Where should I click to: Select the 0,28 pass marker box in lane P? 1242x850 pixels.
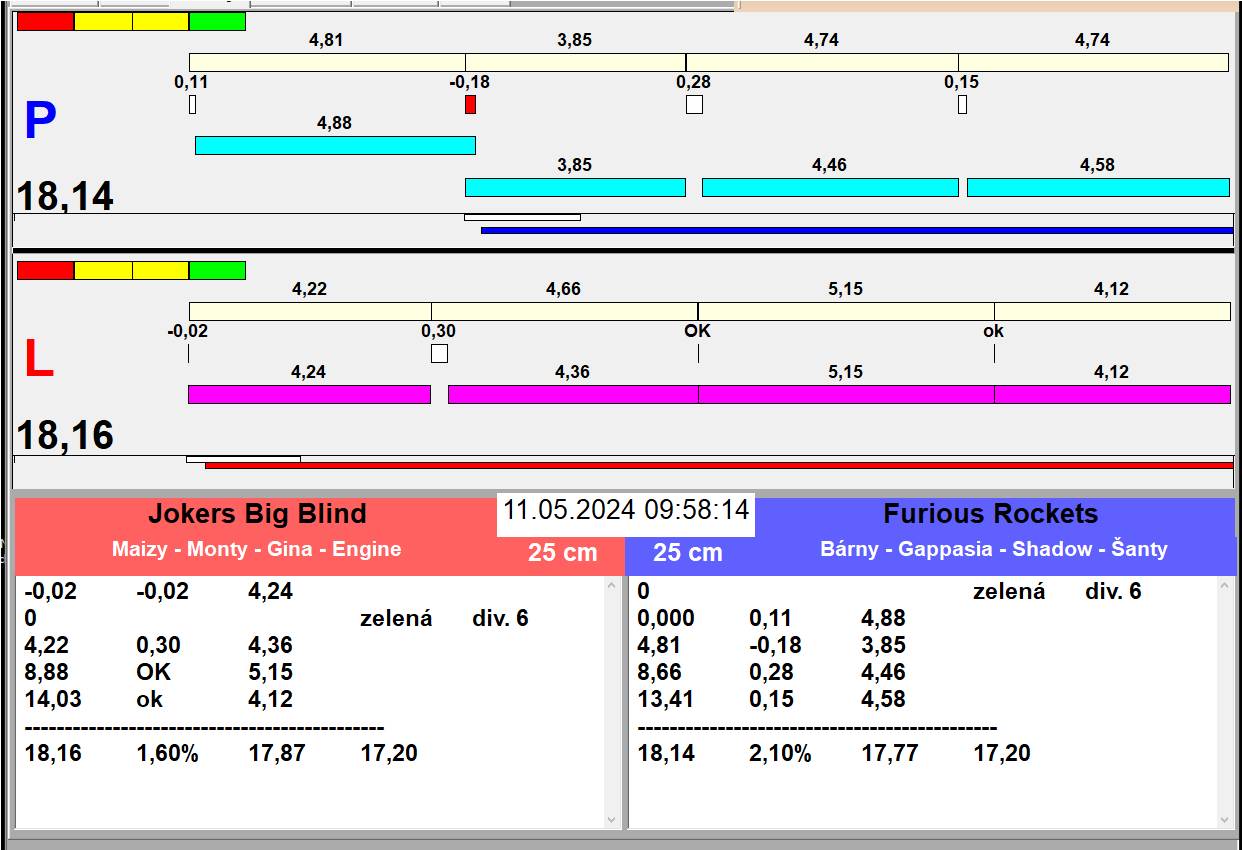click(x=694, y=104)
